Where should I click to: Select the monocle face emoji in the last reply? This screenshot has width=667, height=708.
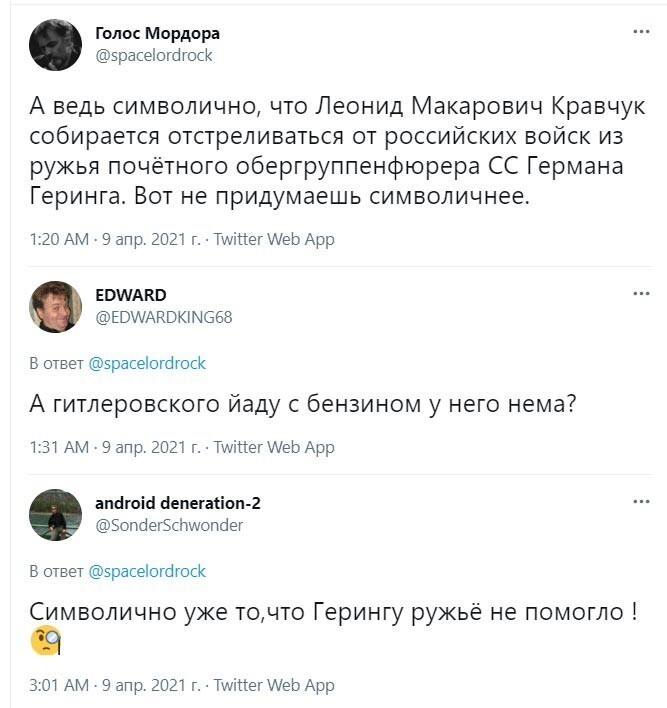pyautogui.click(x=46, y=641)
